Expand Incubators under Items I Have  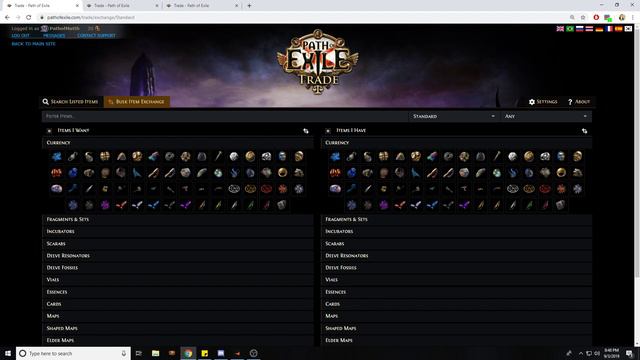coord(456,231)
